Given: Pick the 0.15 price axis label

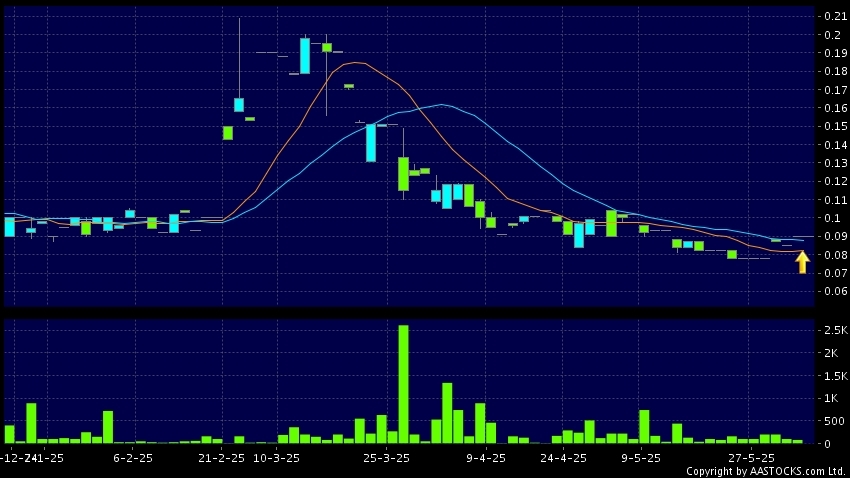Looking at the screenshot, I should tap(835, 126).
